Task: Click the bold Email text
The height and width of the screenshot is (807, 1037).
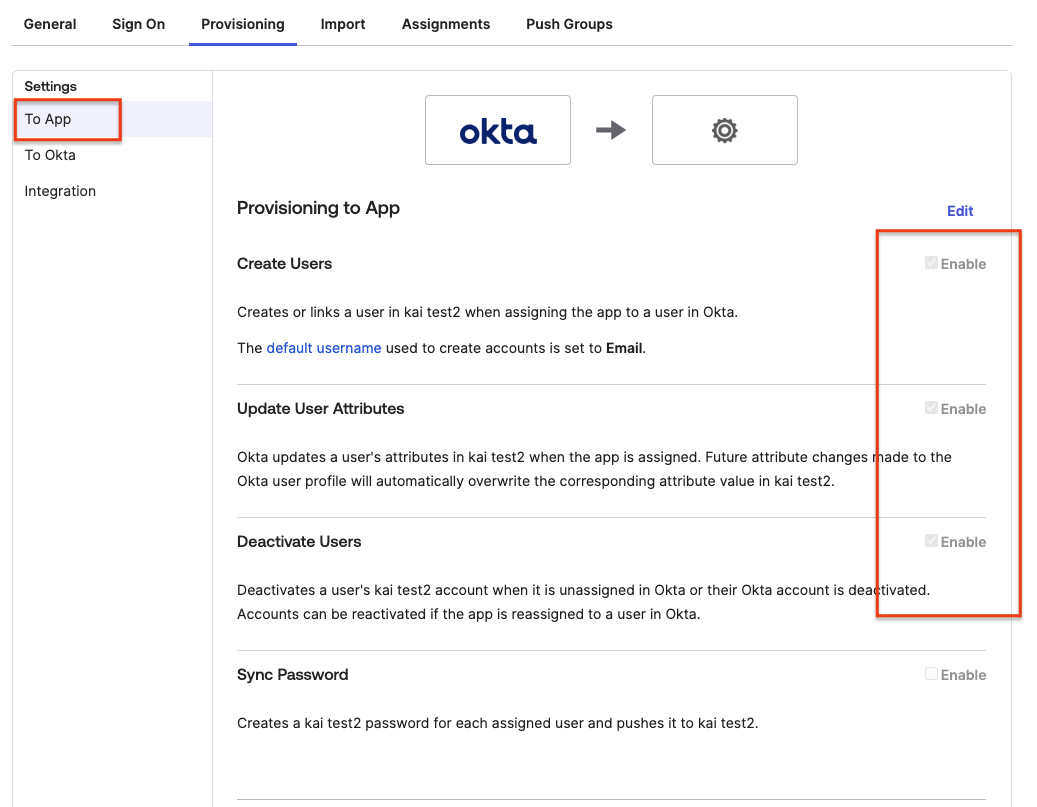Action: point(624,348)
